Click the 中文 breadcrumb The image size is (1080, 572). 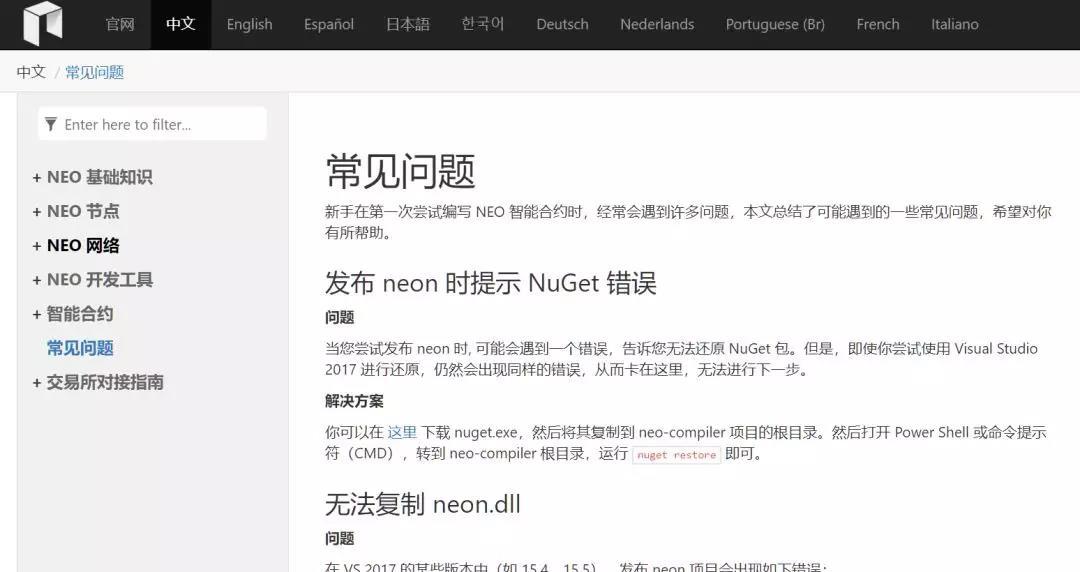tap(31, 72)
